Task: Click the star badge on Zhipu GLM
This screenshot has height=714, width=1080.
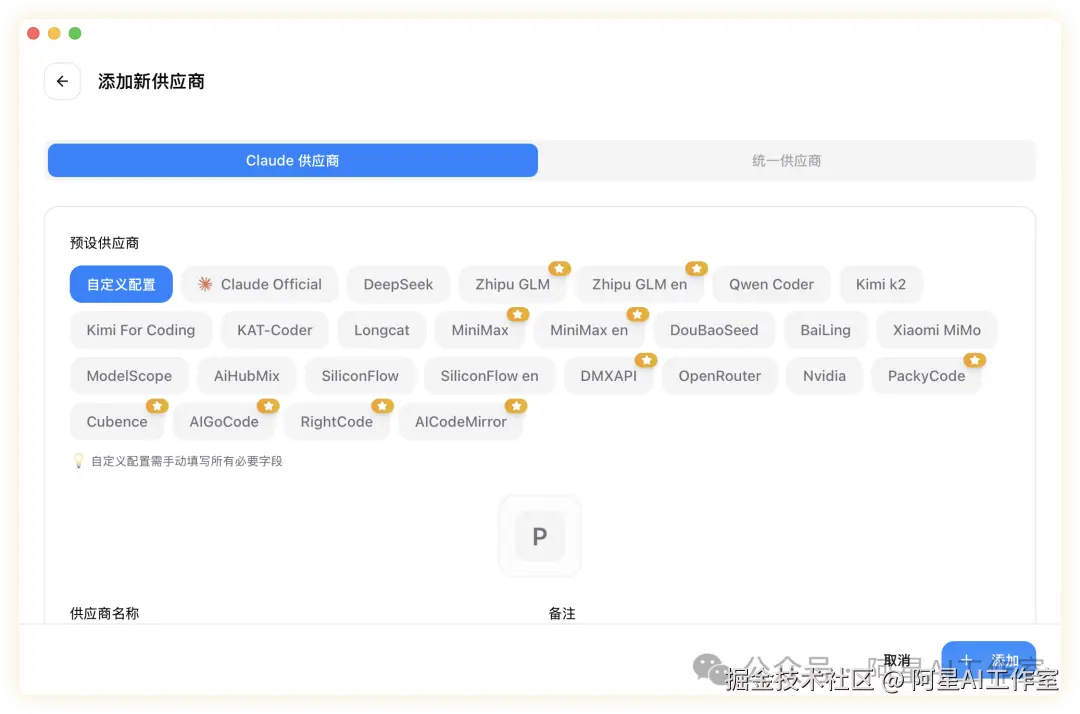Action: 559,269
